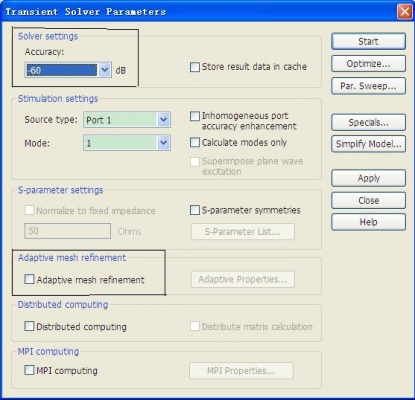Click the Start button
Viewport: 415px width, 400px height.
point(368,42)
